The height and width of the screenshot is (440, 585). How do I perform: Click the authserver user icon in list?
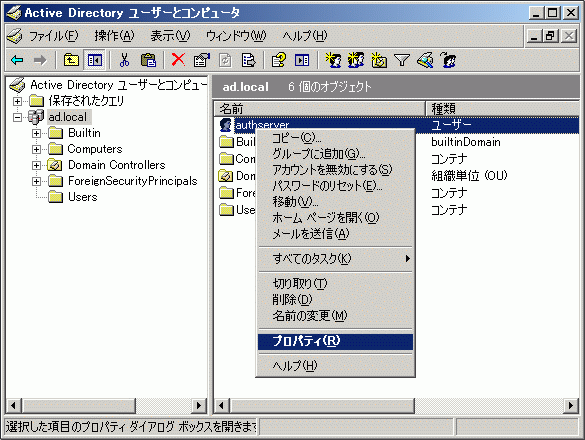225,125
